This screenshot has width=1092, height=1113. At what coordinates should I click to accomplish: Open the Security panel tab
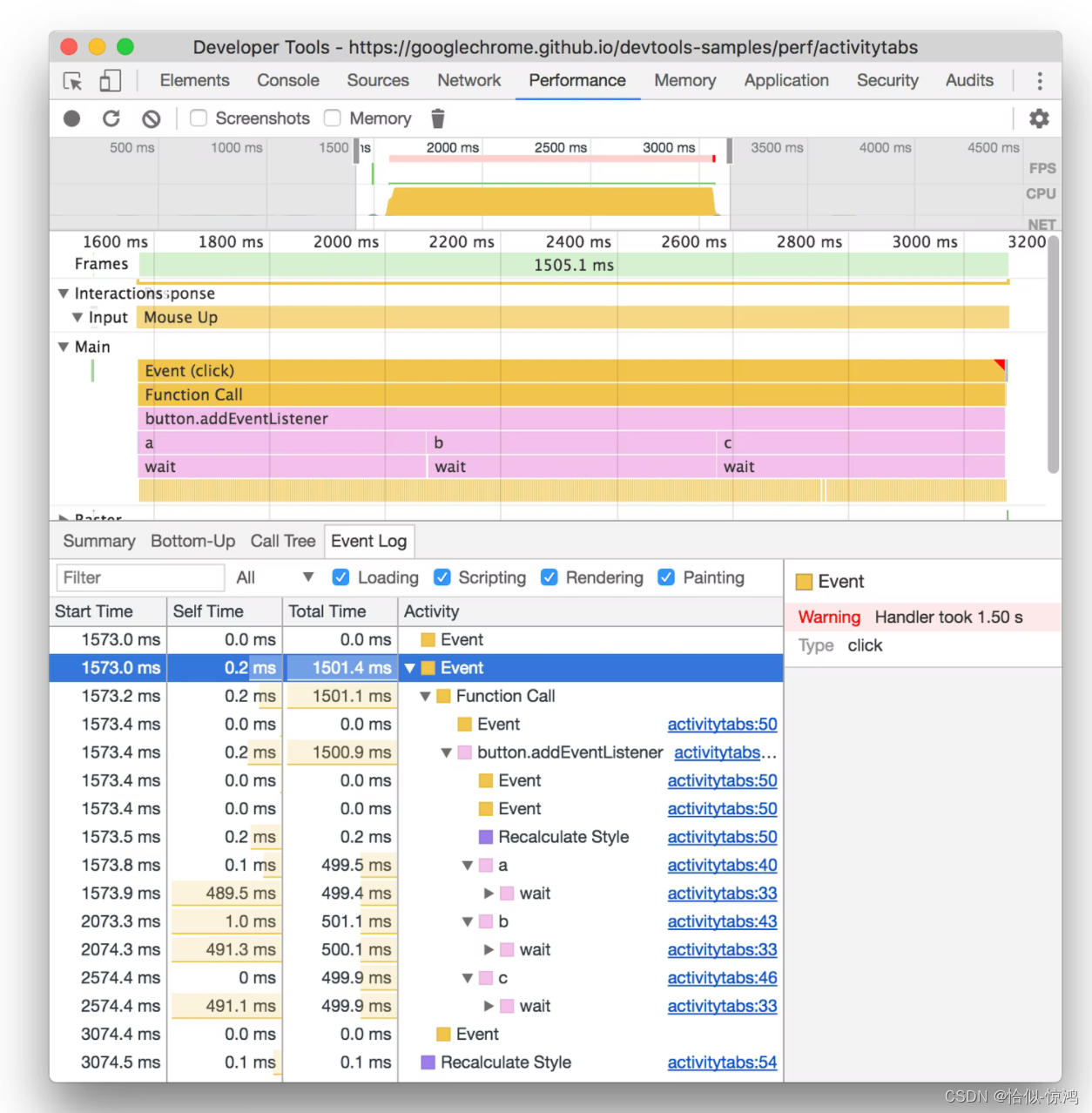[887, 80]
